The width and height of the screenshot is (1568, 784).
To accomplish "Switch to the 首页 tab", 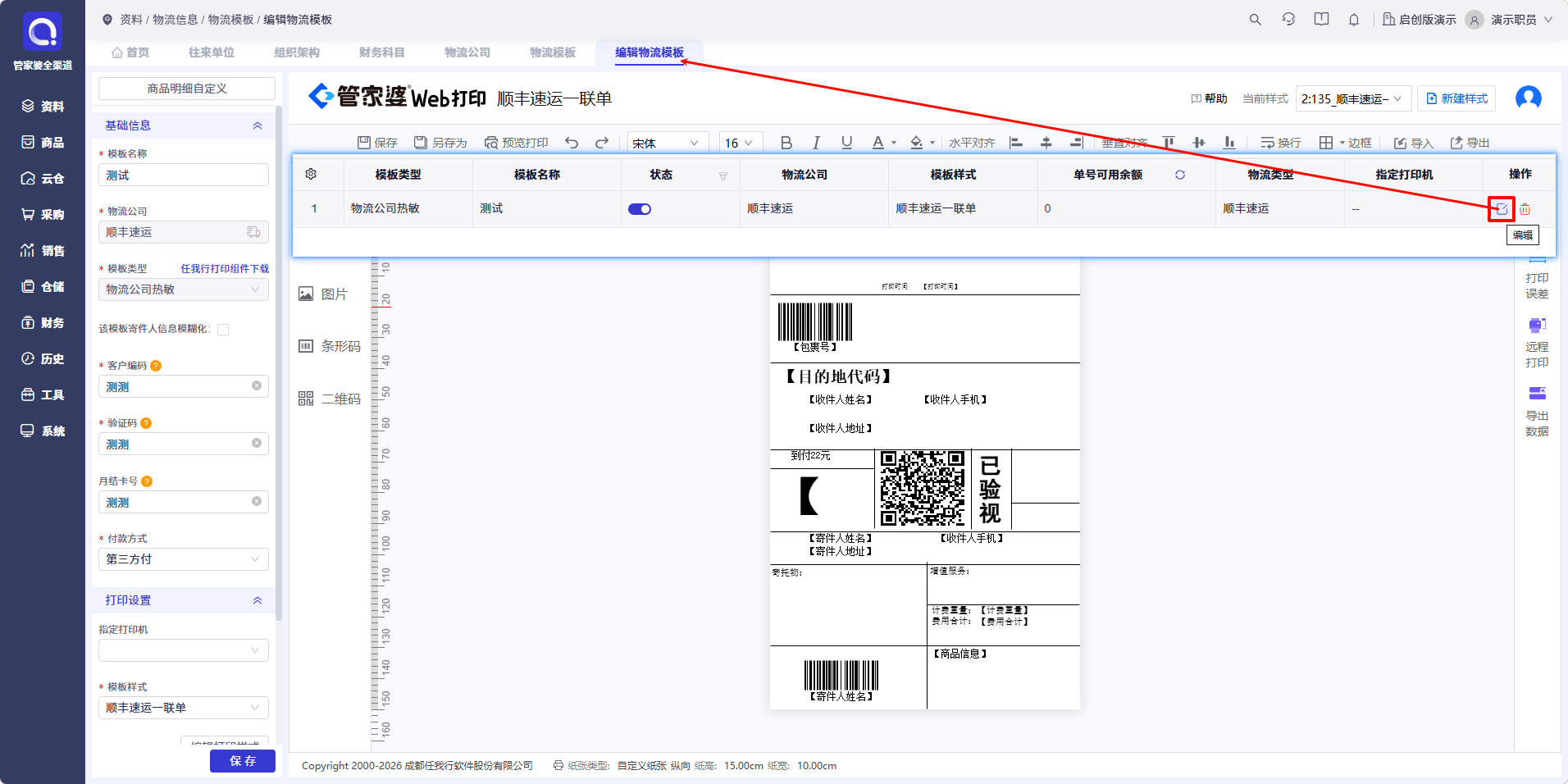I will (131, 52).
